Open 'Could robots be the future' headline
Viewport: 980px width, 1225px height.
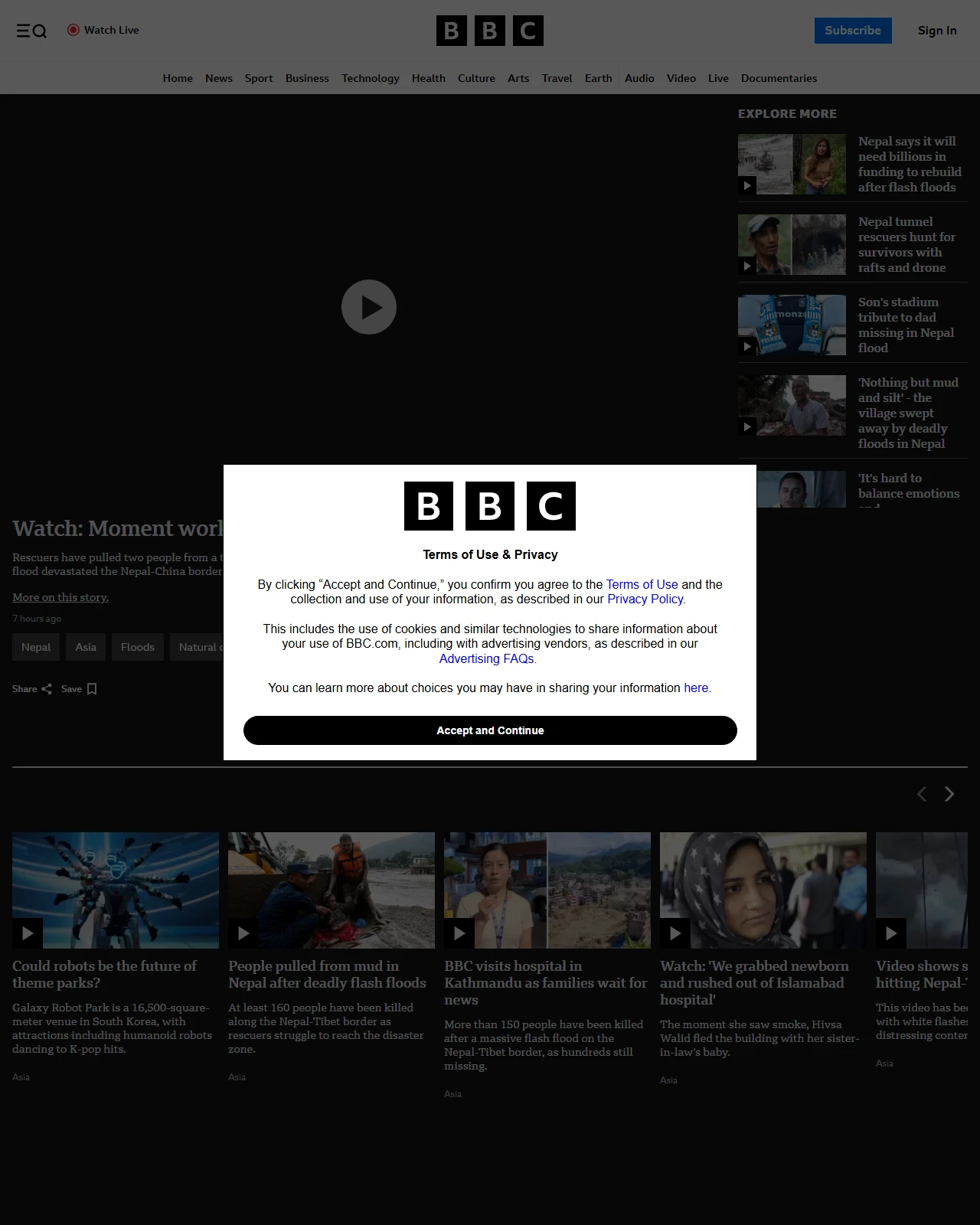105,975
